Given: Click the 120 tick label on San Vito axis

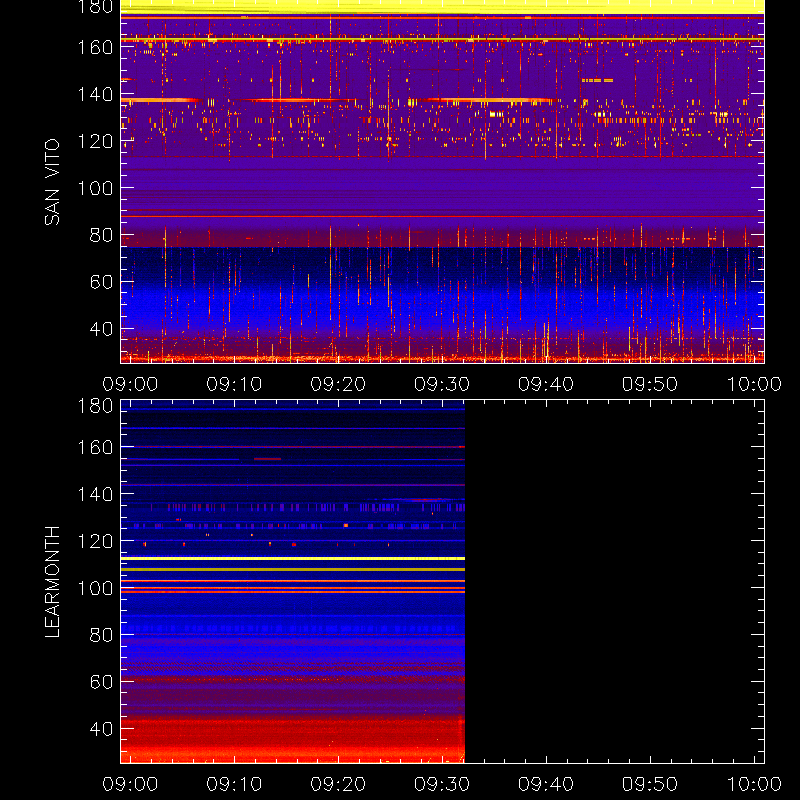Looking at the screenshot, I should (95, 141).
